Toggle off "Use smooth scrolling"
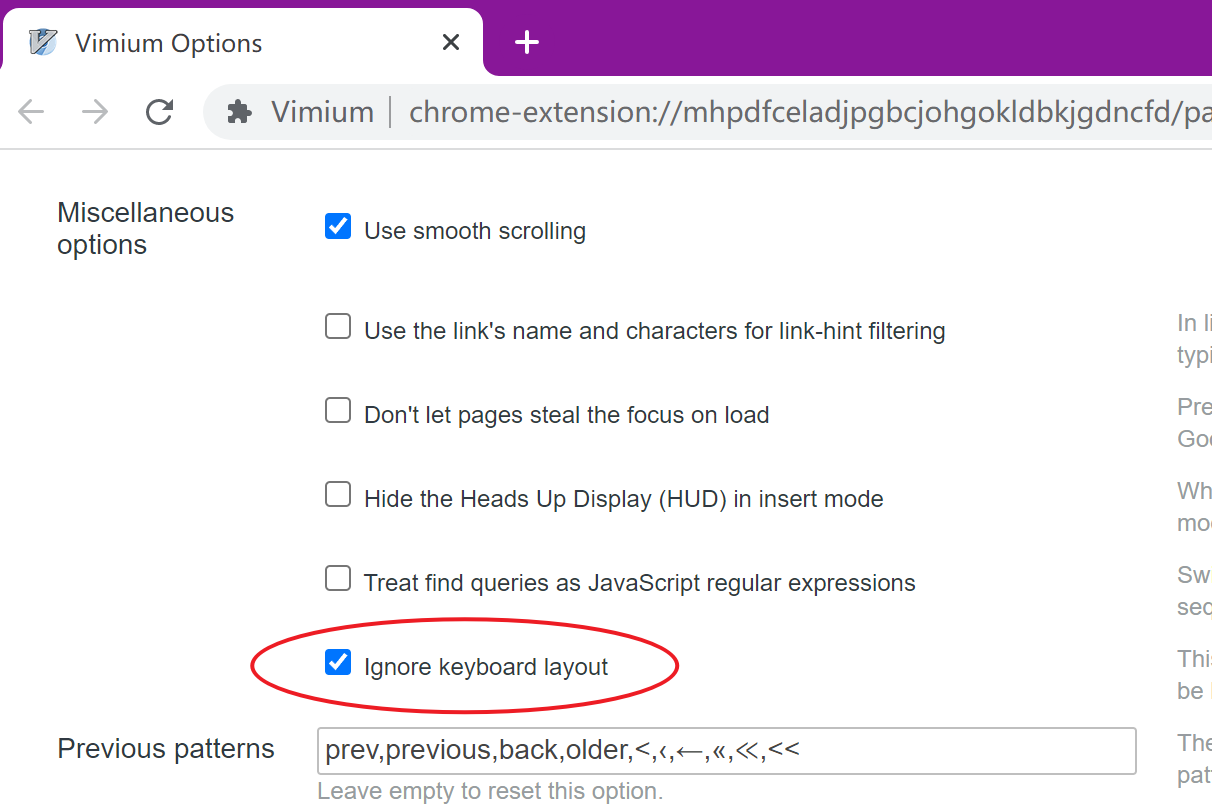This screenshot has height=812, width=1212. pyautogui.click(x=338, y=226)
